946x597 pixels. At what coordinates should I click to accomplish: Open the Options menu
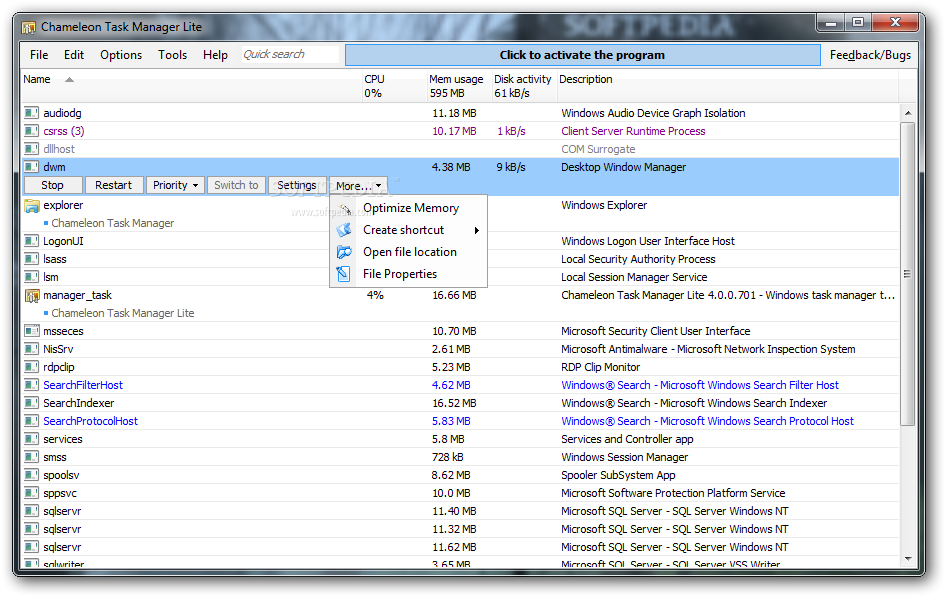[121, 55]
